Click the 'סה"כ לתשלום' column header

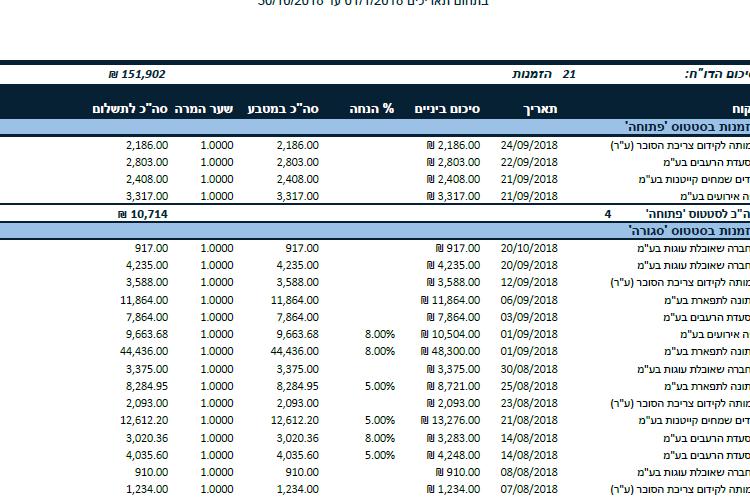[x=130, y=109]
